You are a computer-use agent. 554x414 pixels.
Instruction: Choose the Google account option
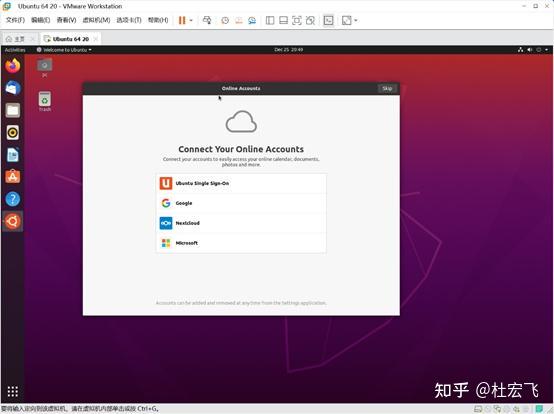click(x=241, y=203)
